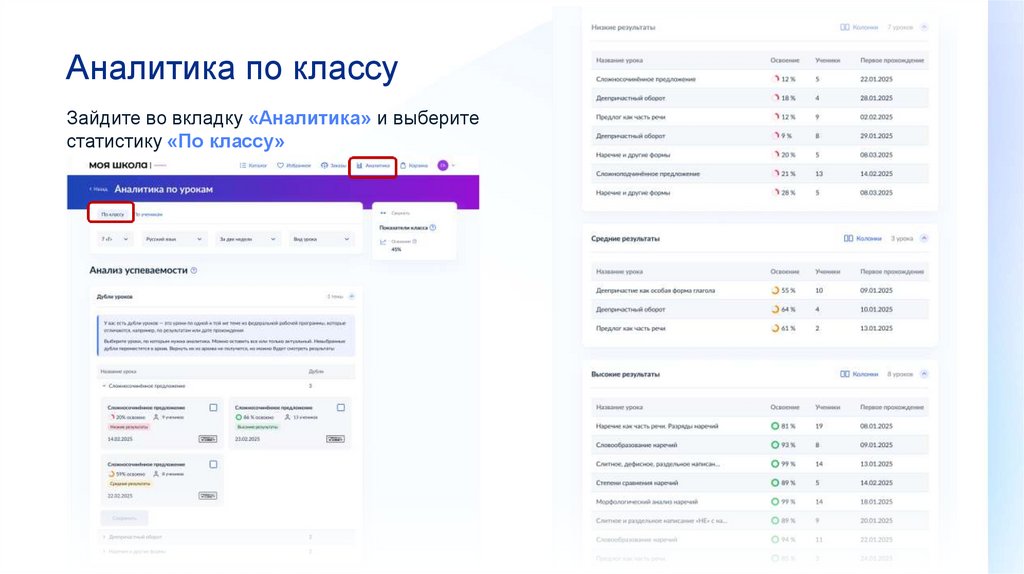Click Первое прохождение header in Низкие результаты

pos(892,60)
